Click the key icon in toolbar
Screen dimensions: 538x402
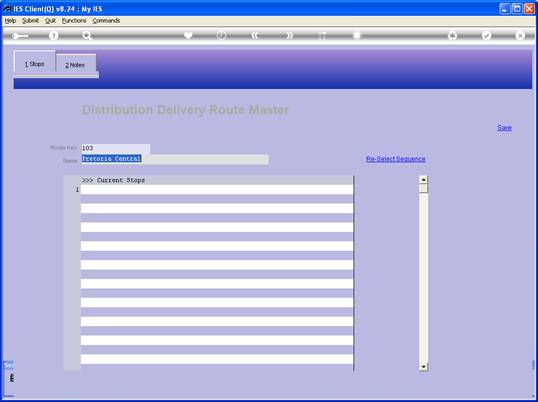tap(20, 36)
